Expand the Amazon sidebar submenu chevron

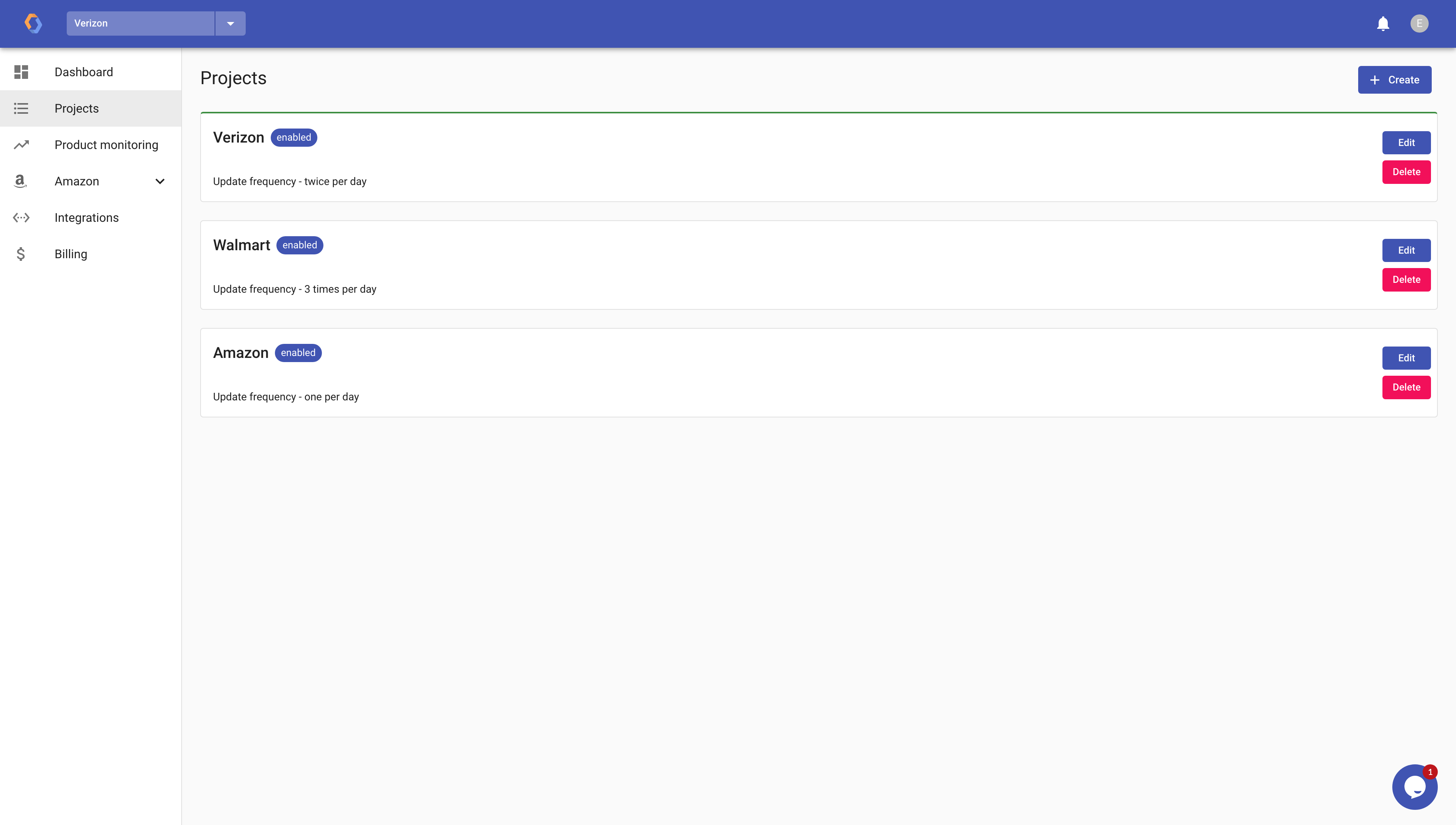160,181
